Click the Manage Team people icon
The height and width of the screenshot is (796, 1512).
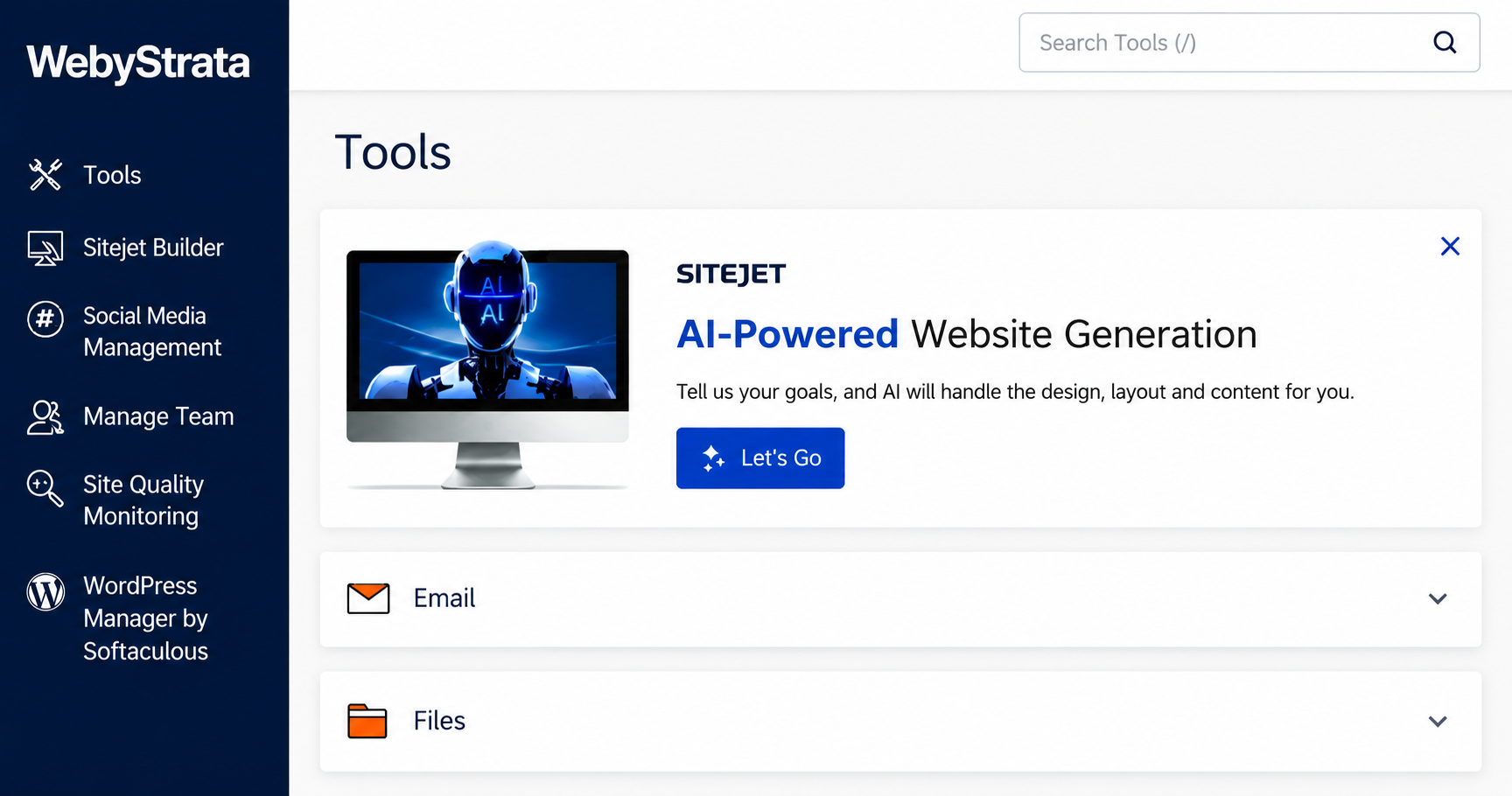(45, 417)
